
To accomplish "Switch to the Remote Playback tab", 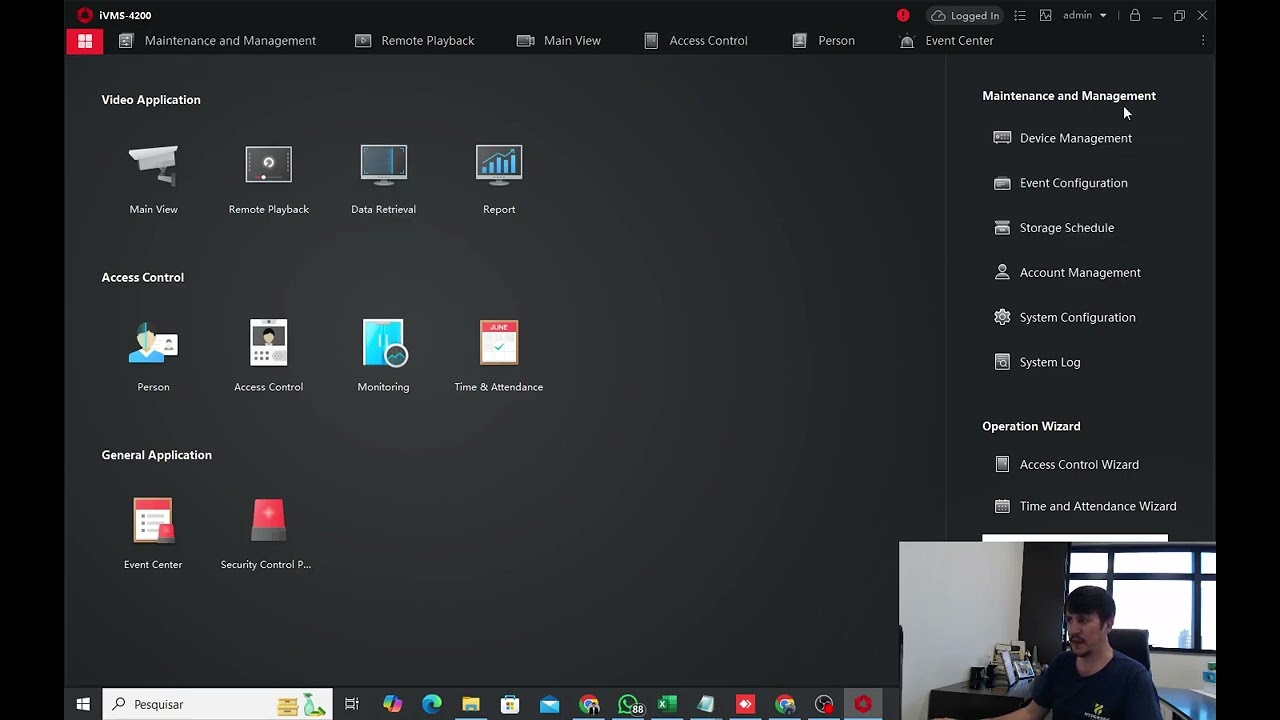I will 415,41.
